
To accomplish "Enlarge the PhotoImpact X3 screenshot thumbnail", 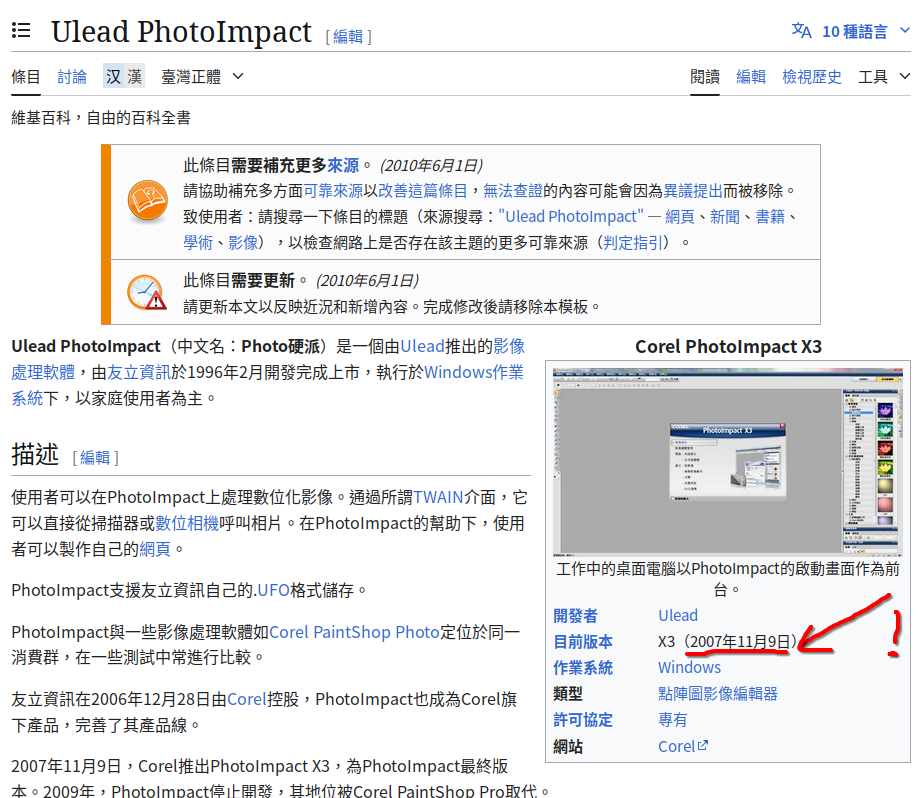I will 728,461.
